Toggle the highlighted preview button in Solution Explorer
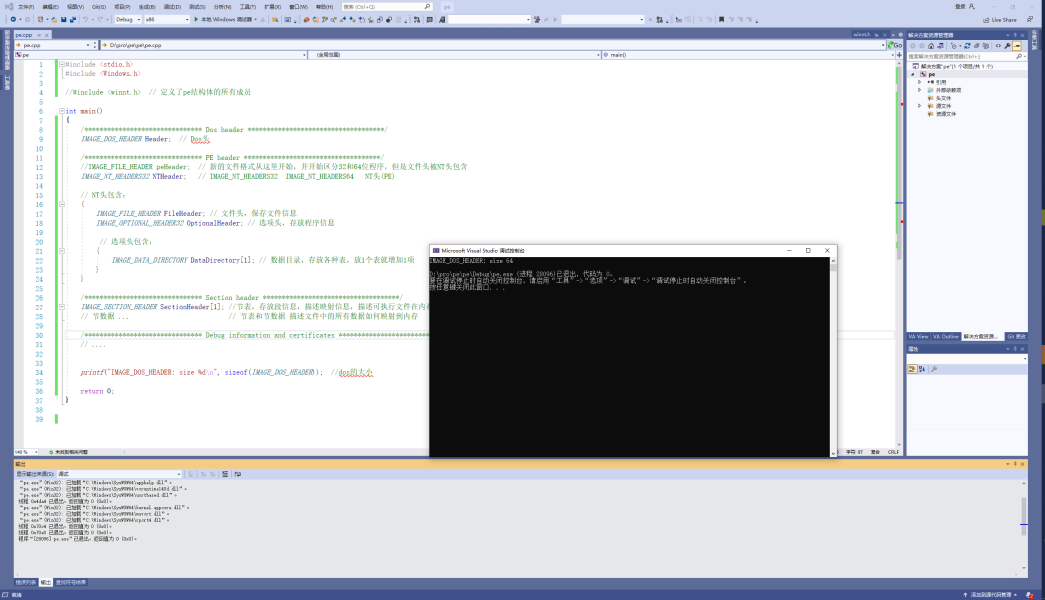Image resolution: width=1045 pixels, height=600 pixels. pyautogui.click(x=1017, y=46)
